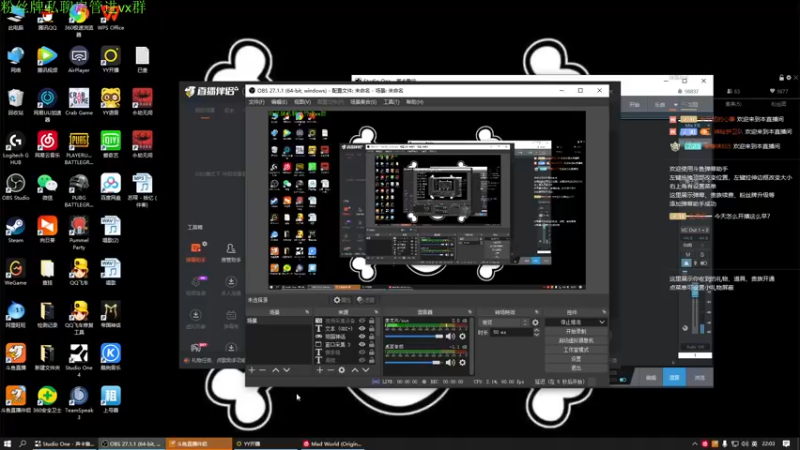Open OBS Edit menu

(279, 102)
